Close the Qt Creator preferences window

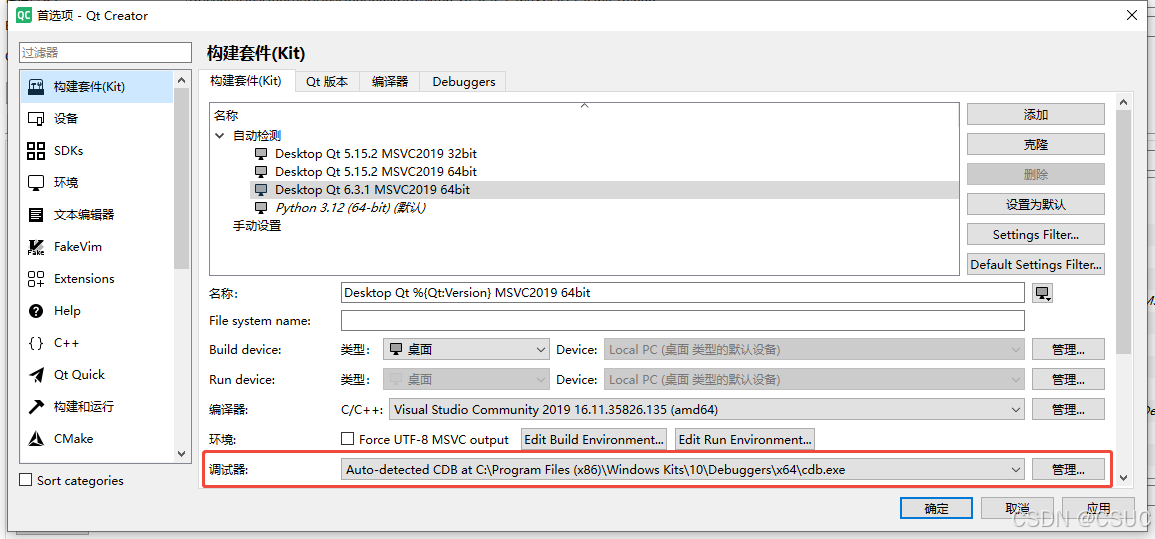[x=1131, y=14]
